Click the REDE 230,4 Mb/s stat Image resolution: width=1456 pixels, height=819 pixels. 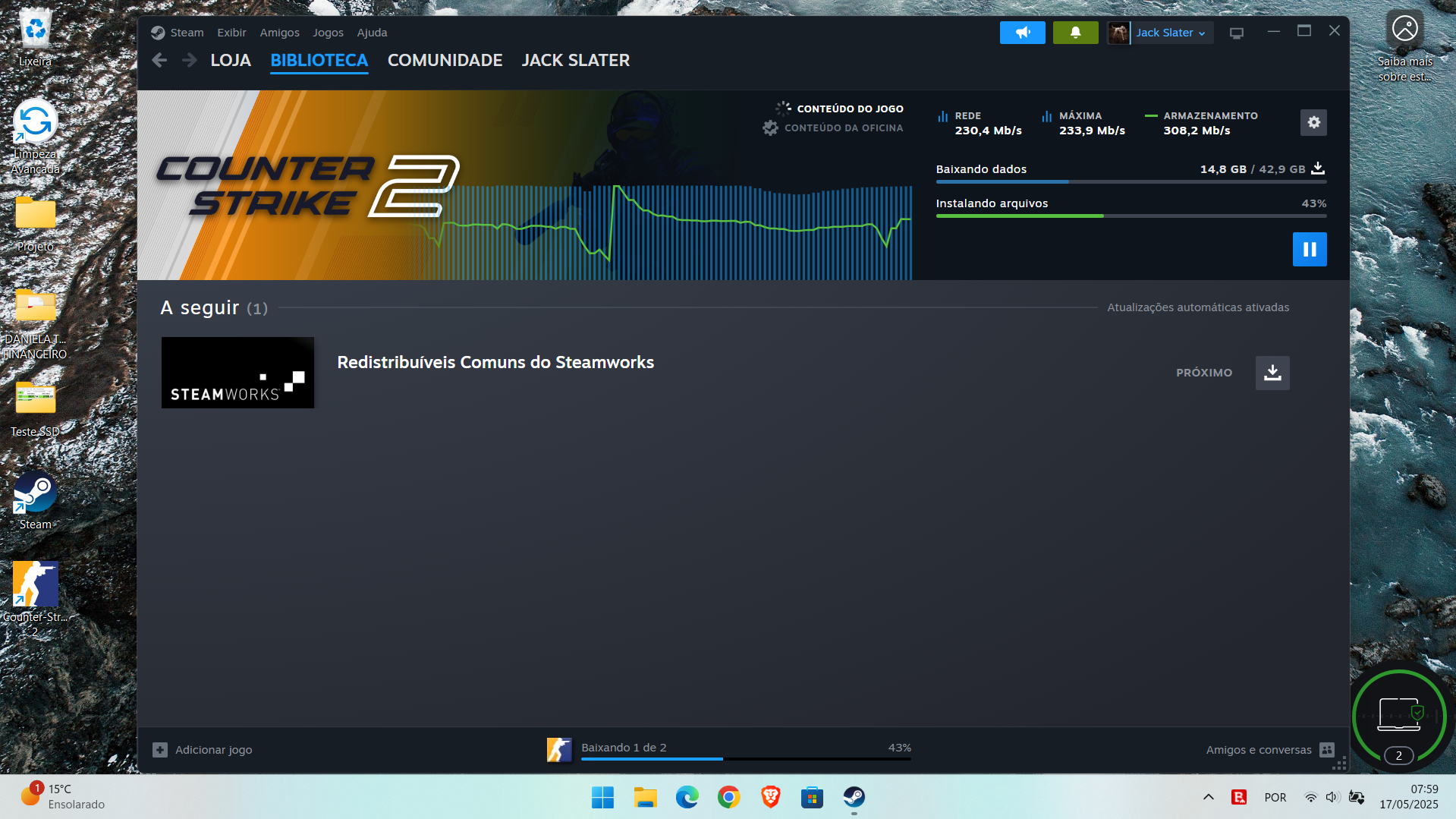point(980,123)
